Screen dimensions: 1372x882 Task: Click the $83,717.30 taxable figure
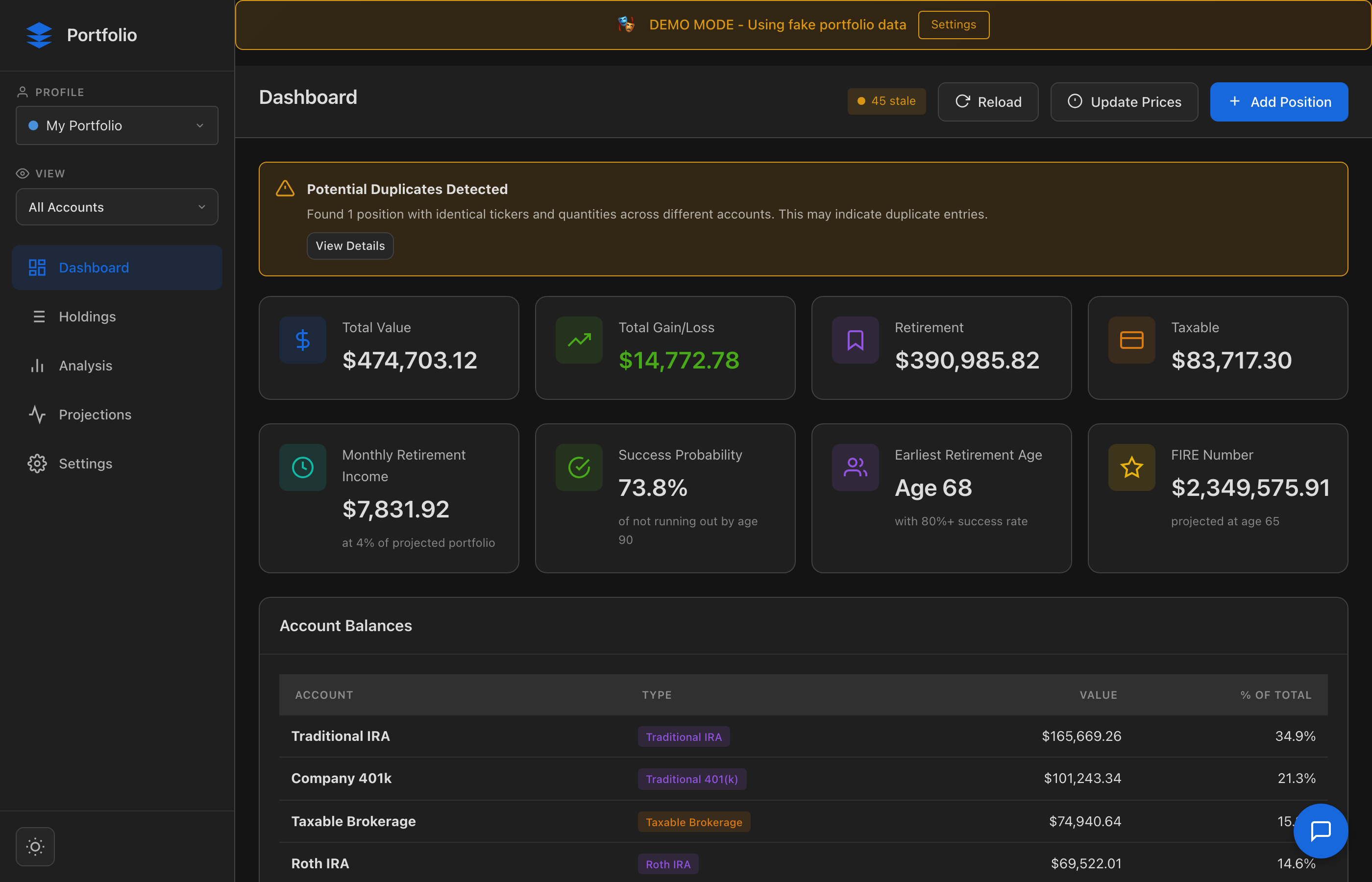[x=1231, y=360]
